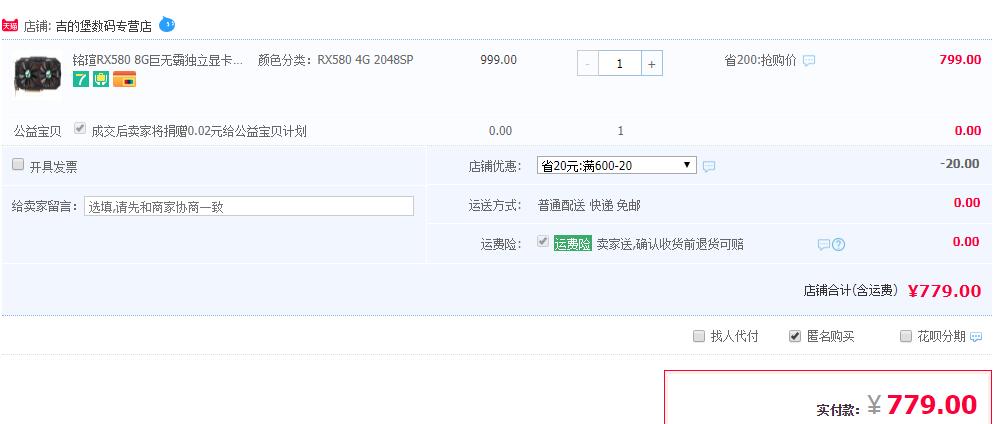Screen dimensions: 997x424
Task: Click the orange credit card badge
Action: click(x=125, y=79)
